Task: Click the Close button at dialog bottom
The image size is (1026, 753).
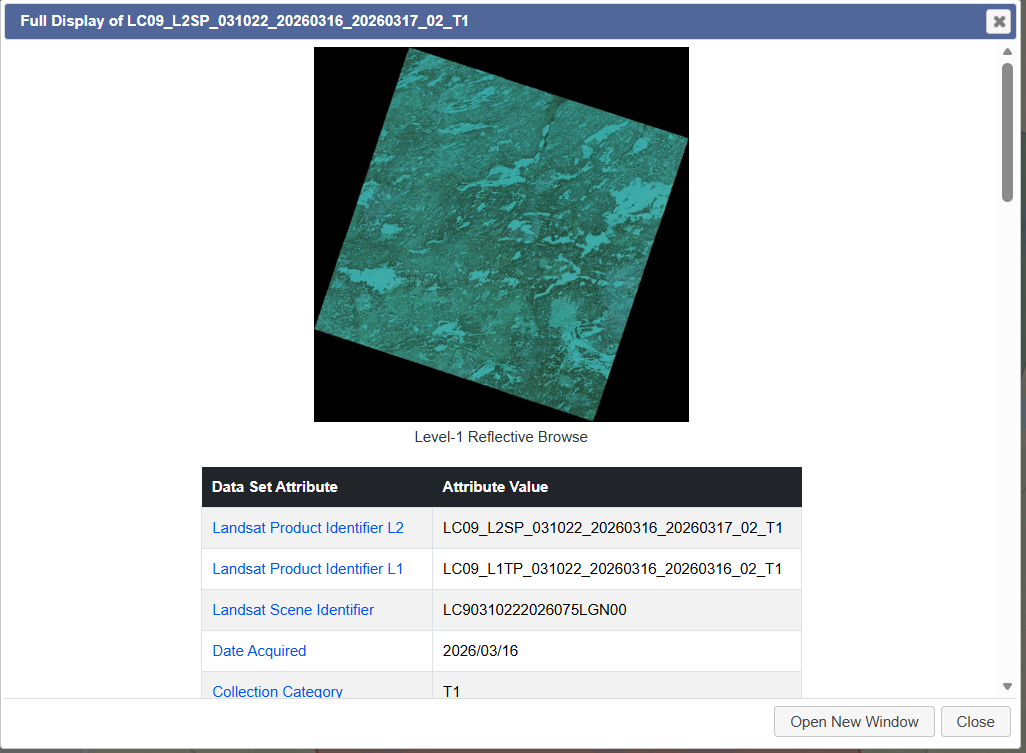Action: pos(975,722)
